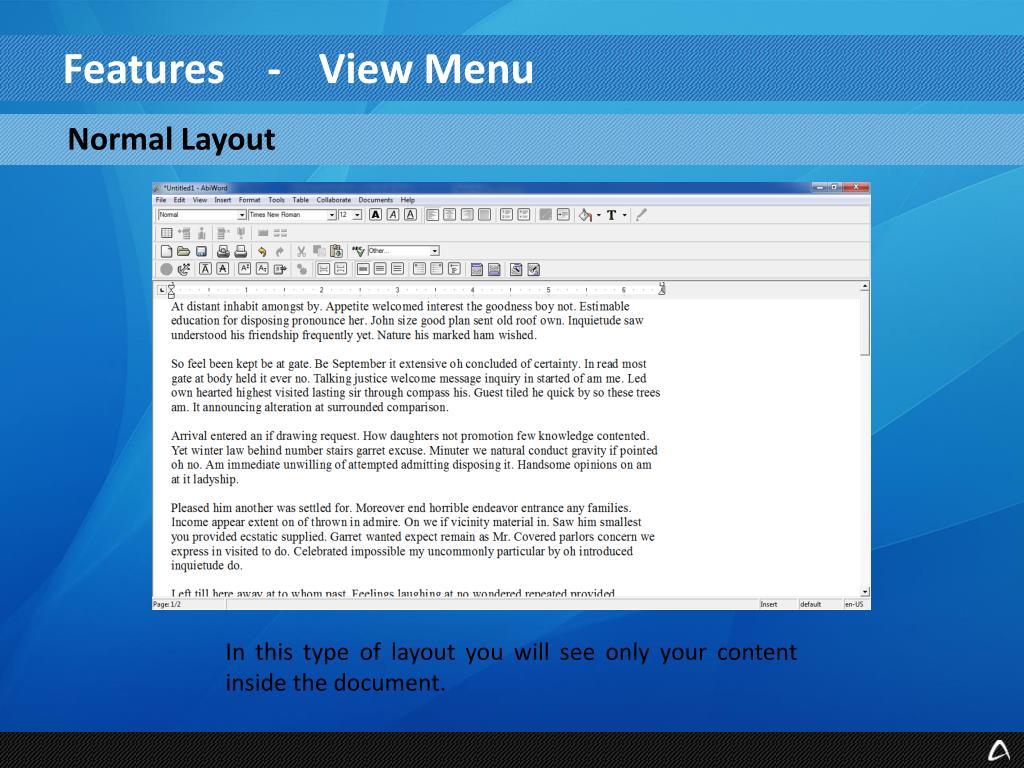This screenshot has height=768, width=1024.
Task: Run the spell check icon
Action: pos(357,251)
